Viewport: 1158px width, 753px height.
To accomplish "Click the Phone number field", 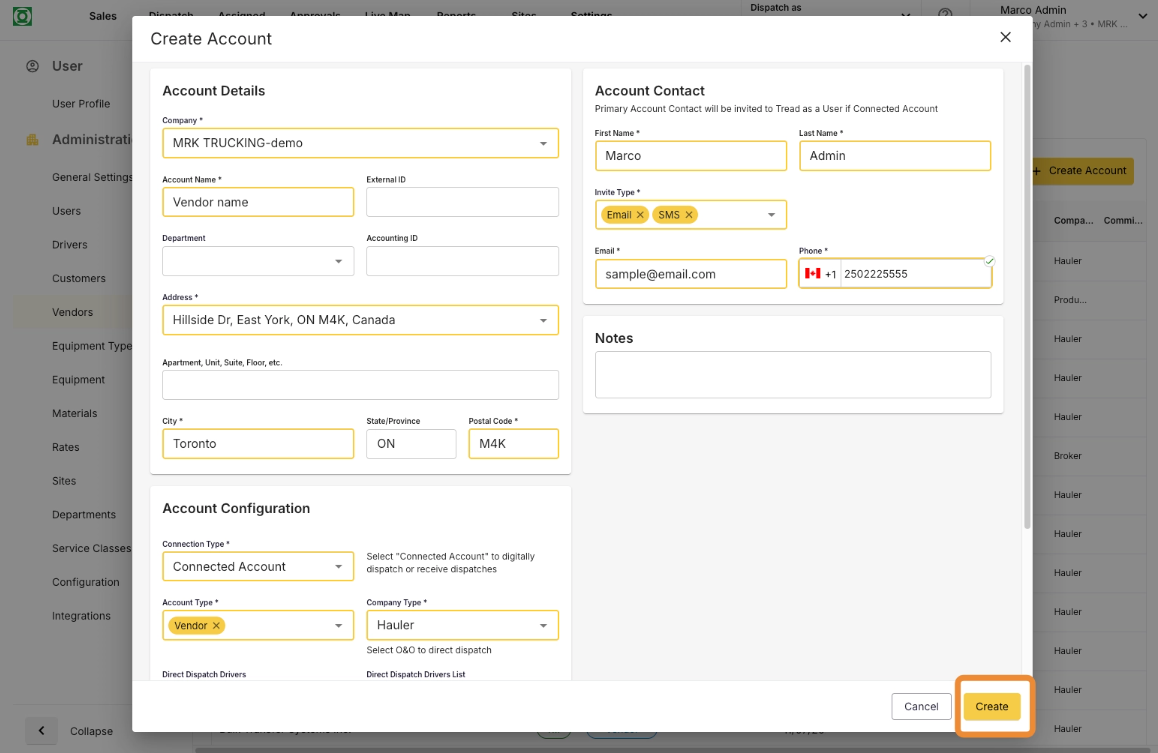I will [x=915, y=274].
